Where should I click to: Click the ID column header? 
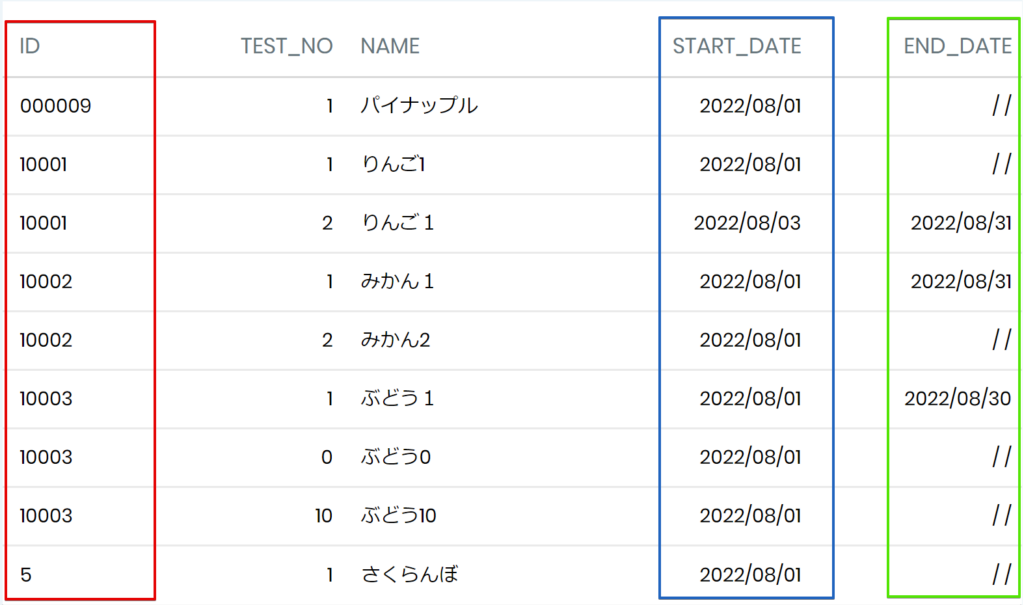tap(29, 46)
